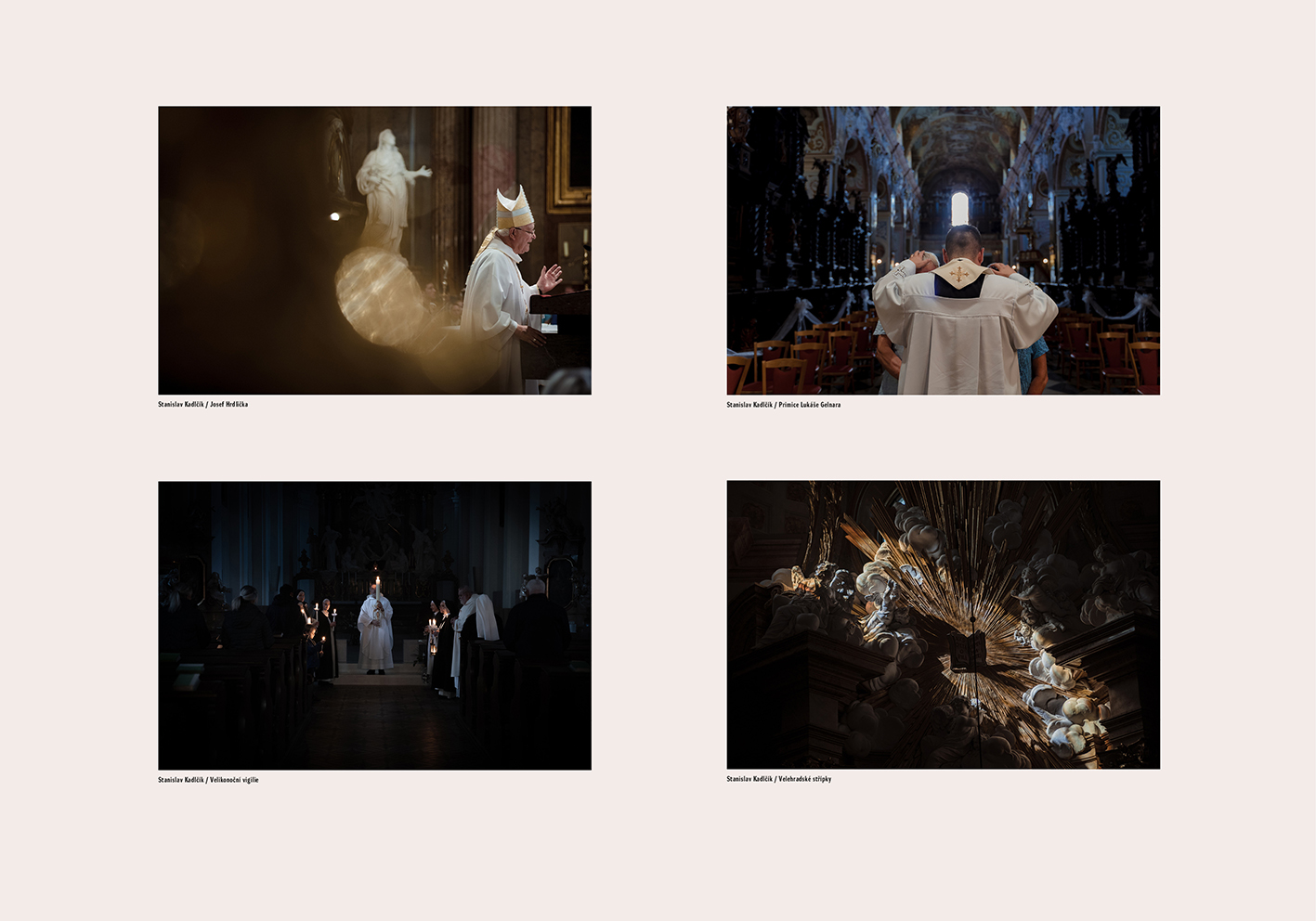Click the 'Velikonoční vigilie' caption text

click(x=234, y=780)
